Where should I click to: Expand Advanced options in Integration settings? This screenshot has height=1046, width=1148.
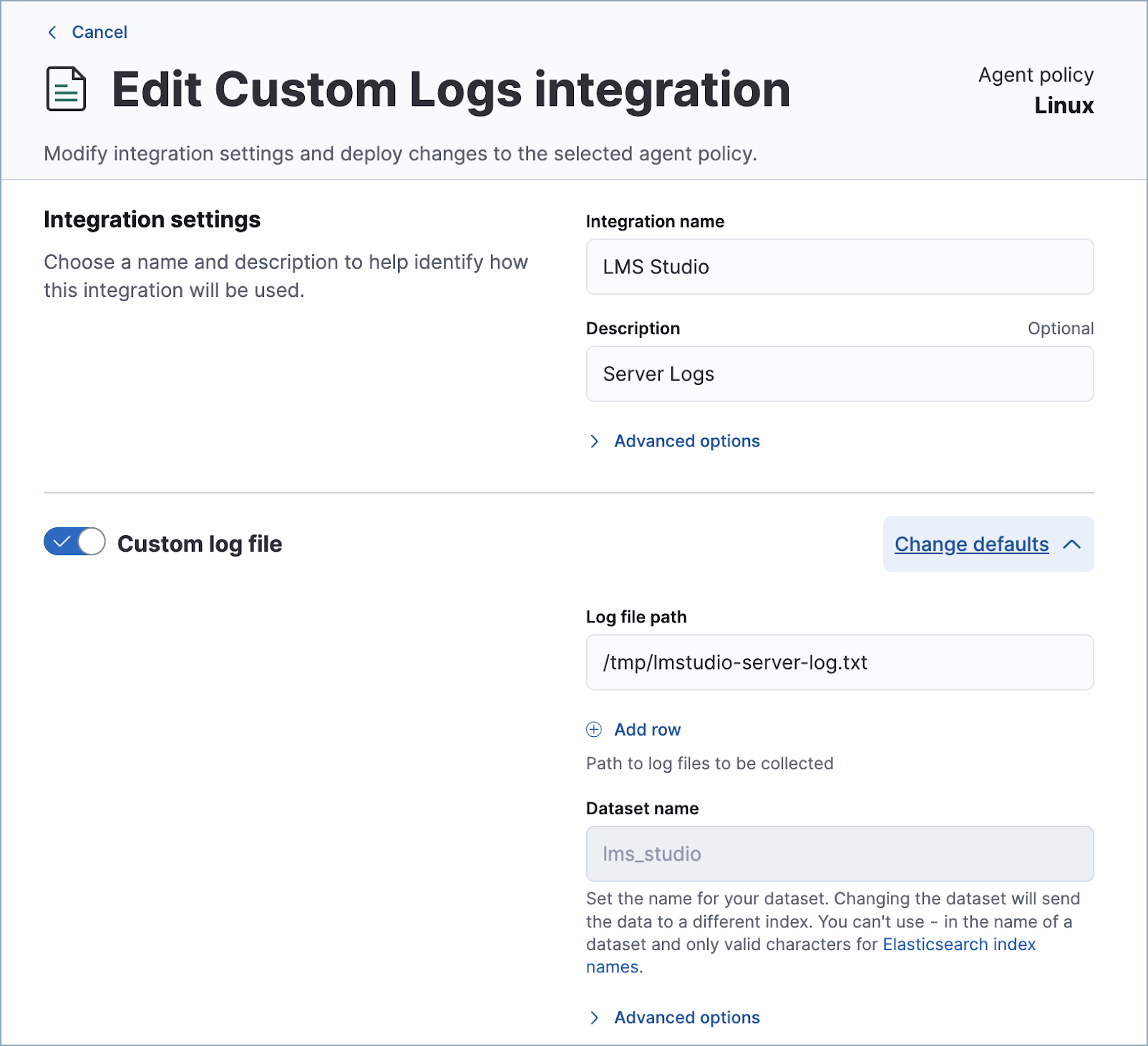686,441
